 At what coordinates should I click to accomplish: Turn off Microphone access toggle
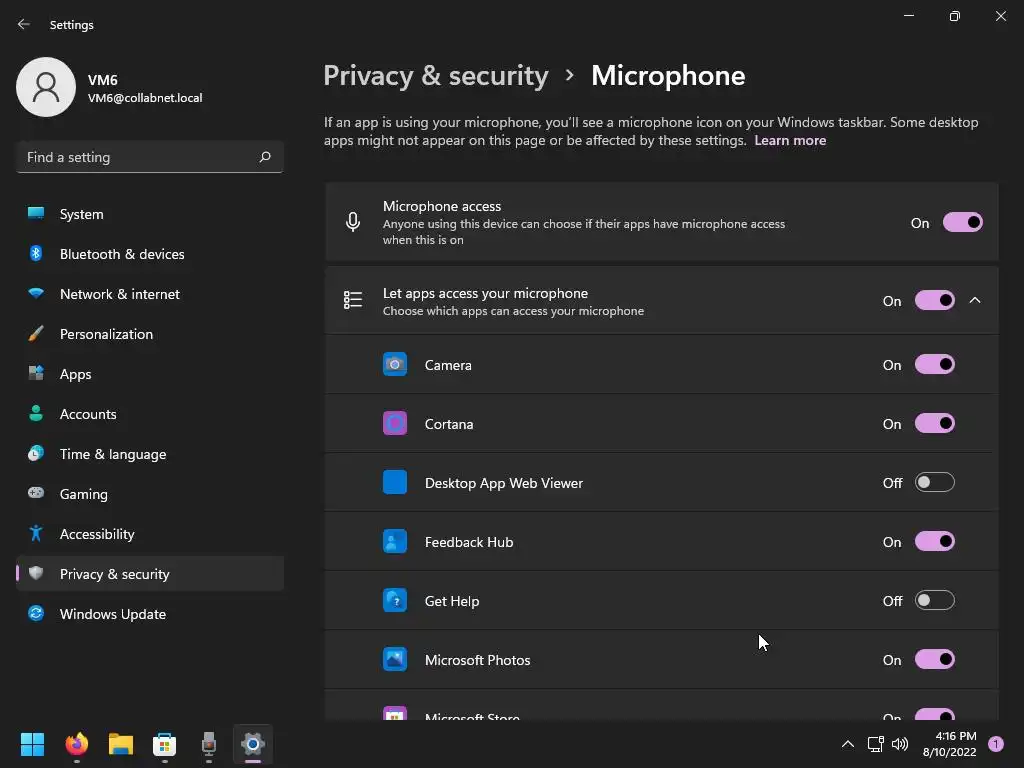(962, 222)
